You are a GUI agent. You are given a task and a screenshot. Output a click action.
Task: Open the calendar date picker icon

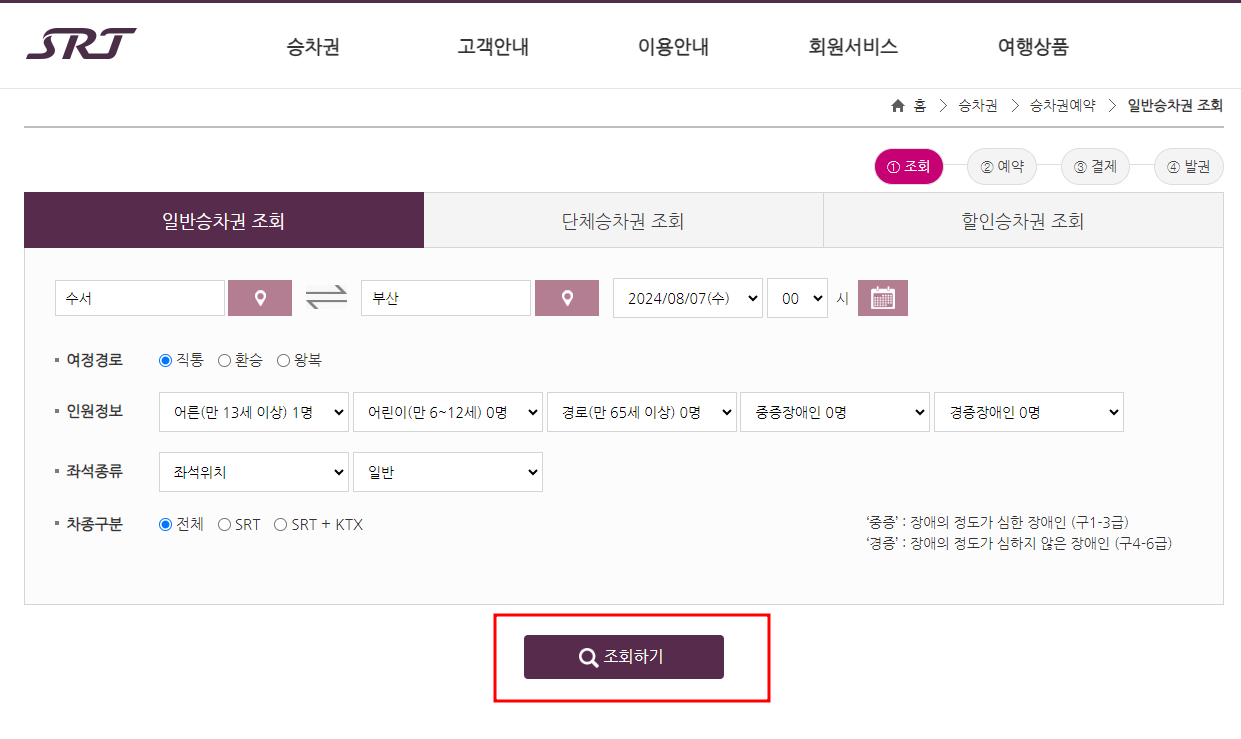881,297
